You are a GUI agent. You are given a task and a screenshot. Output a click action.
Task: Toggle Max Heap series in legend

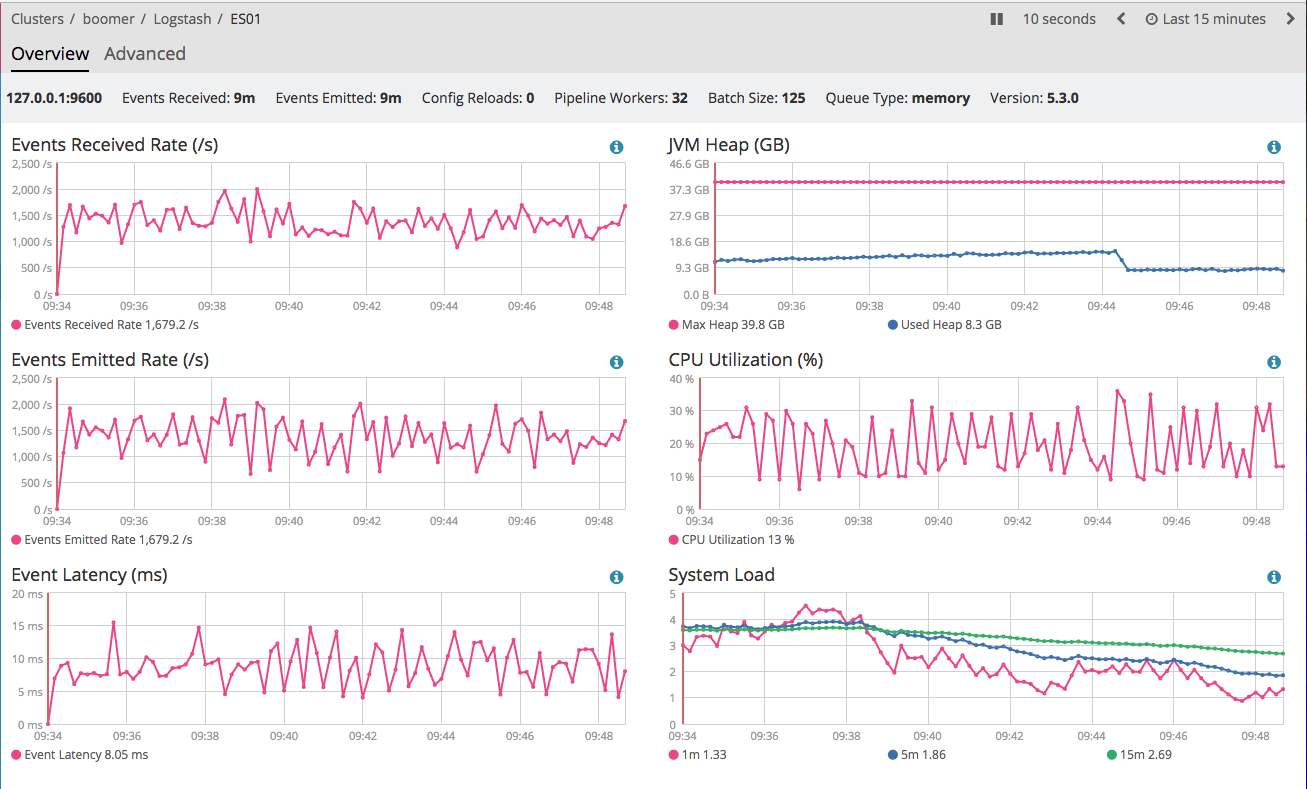pyautogui.click(x=732, y=325)
